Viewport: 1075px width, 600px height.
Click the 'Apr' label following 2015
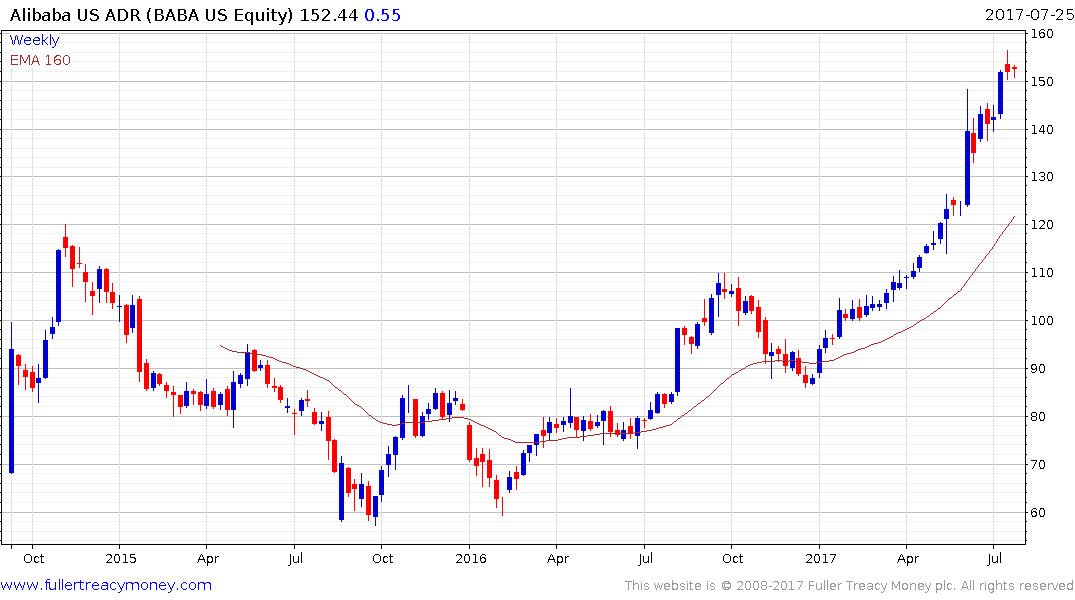pos(208,558)
